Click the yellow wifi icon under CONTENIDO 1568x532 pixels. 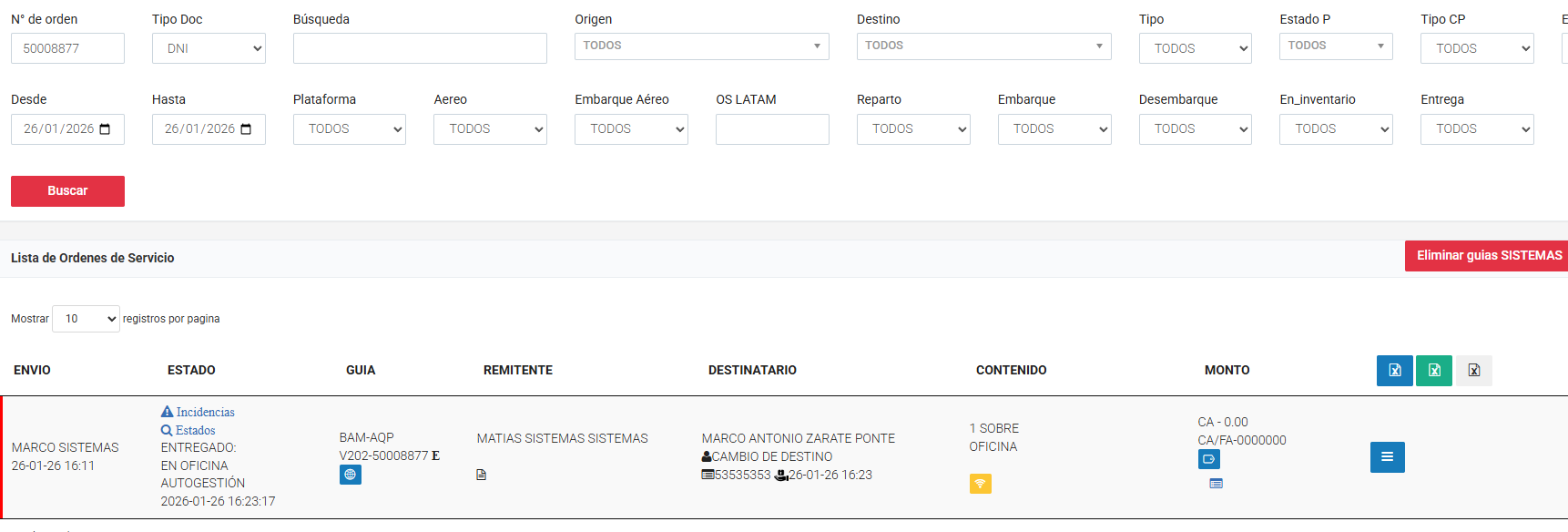[980, 484]
